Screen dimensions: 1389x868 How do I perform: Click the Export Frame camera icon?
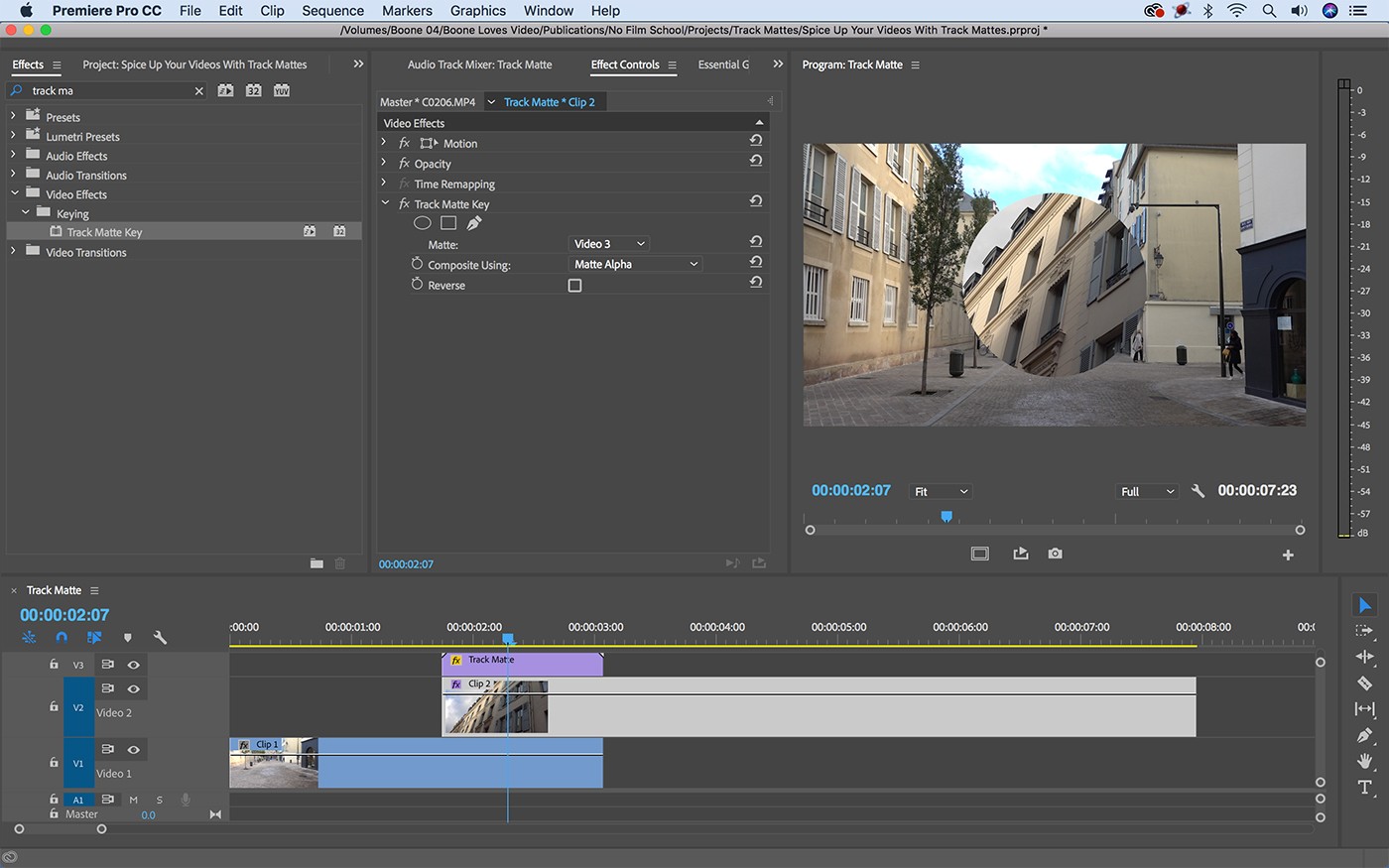1055,554
